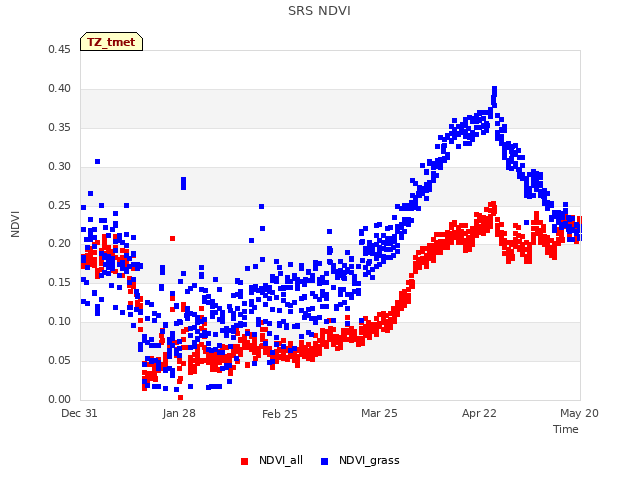Click the 0.05 y-axis tick label
This screenshot has width=640, height=480.
(59, 360)
